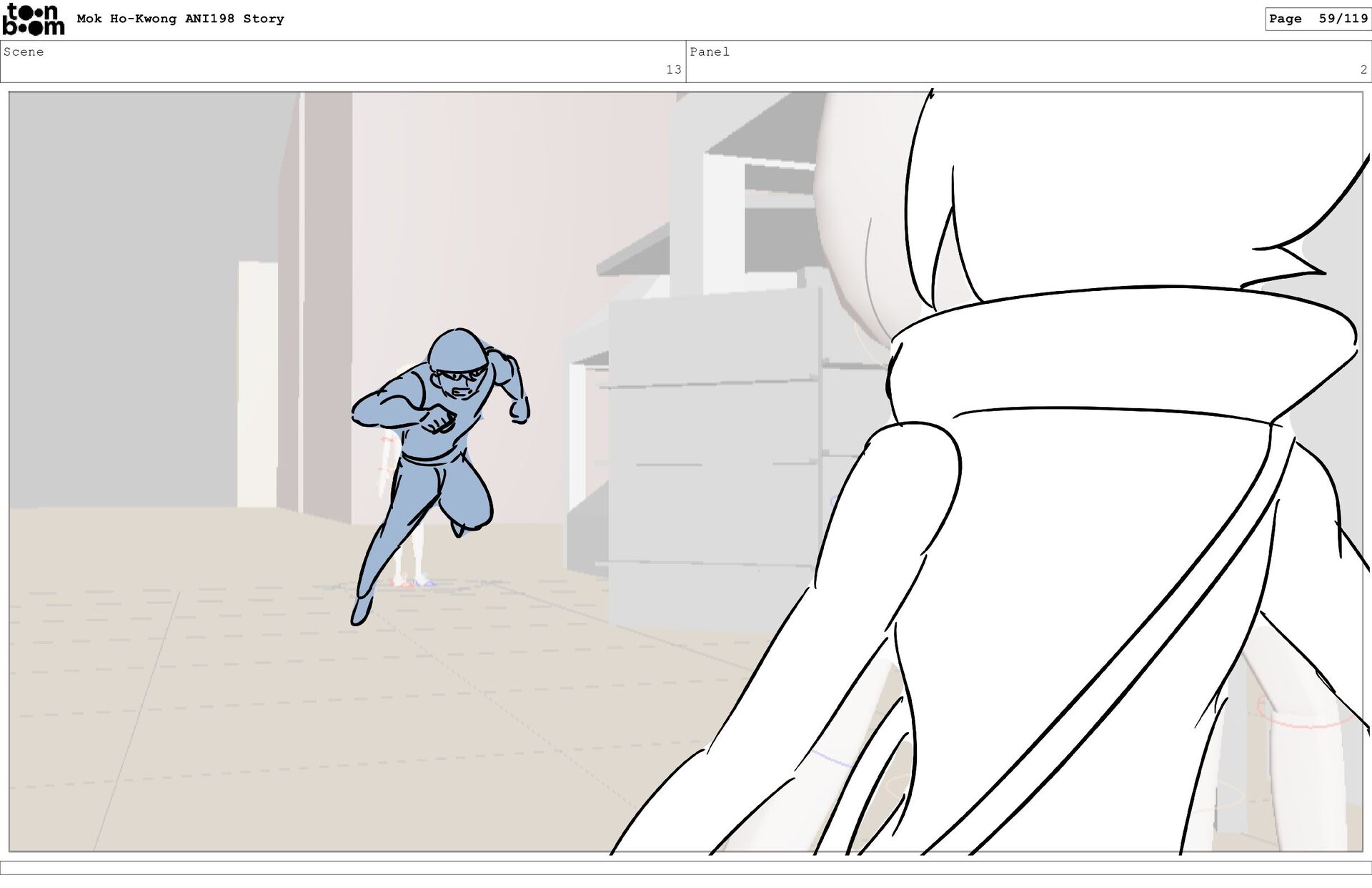The height and width of the screenshot is (888, 1372).
Task: Click the empty caption bar below panel
Action: (x=686, y=868)
